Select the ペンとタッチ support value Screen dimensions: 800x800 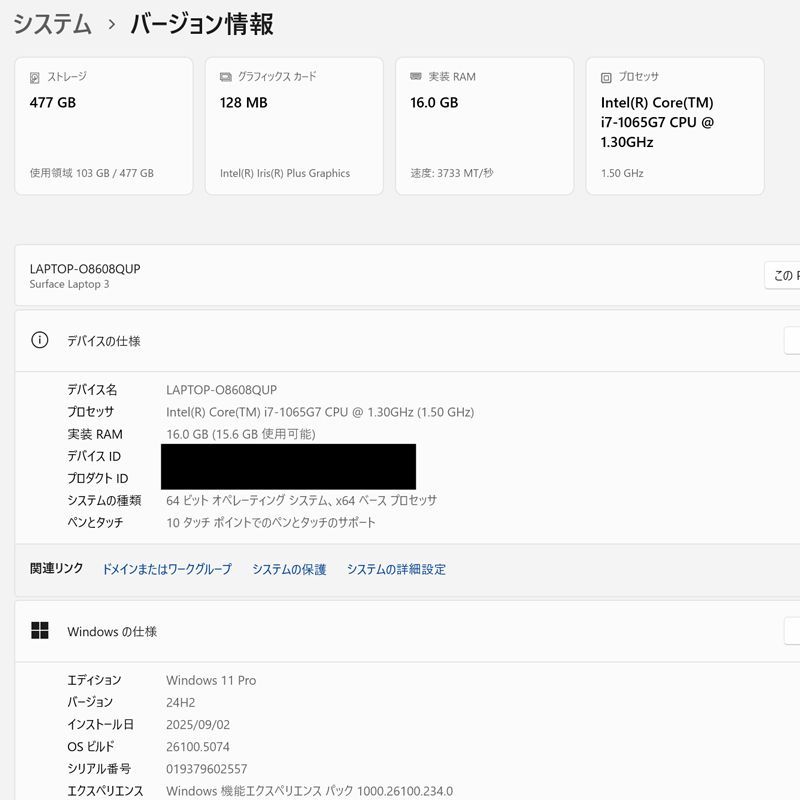(271, 522)
